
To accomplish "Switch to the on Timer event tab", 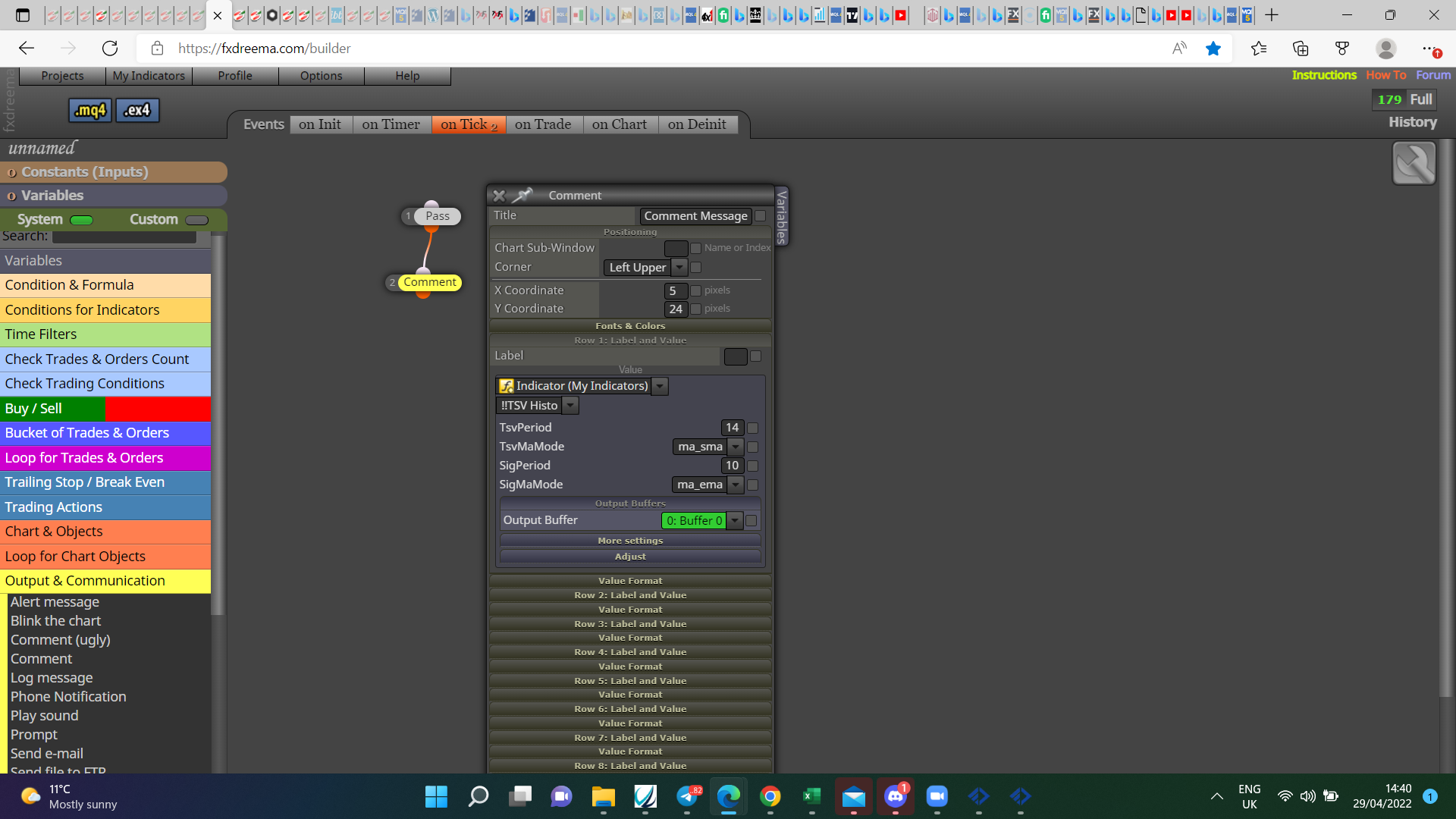I will 391,124.
